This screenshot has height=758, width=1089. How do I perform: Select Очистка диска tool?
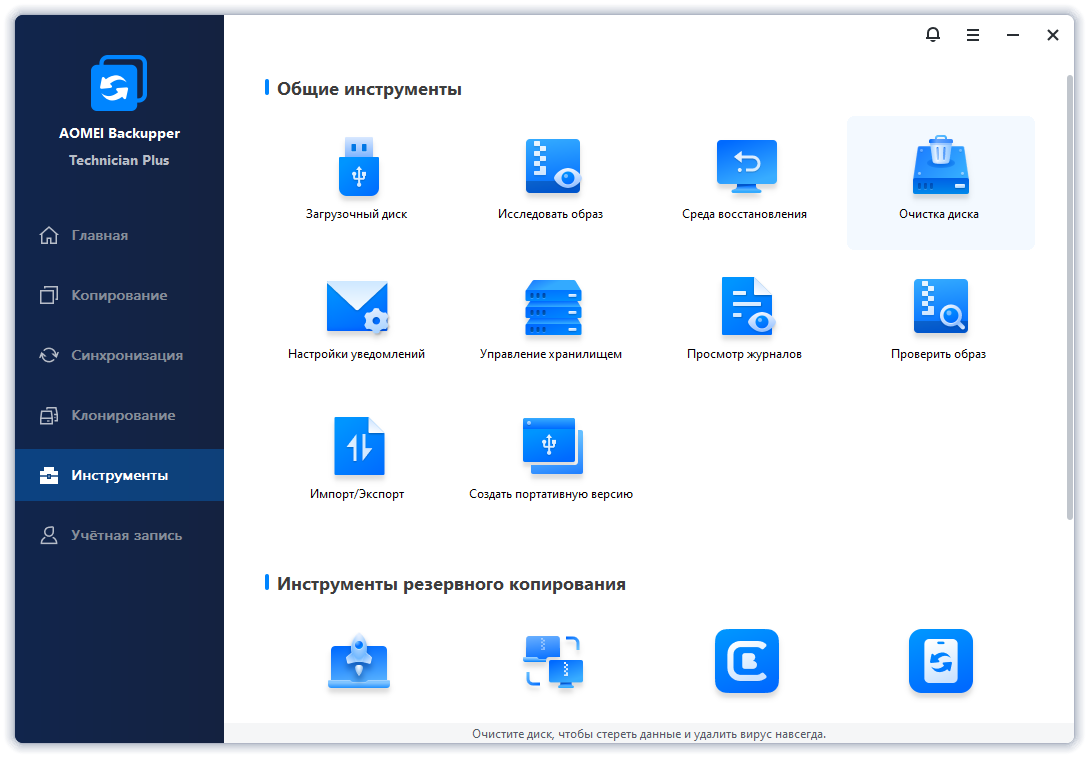coord(940,167)
